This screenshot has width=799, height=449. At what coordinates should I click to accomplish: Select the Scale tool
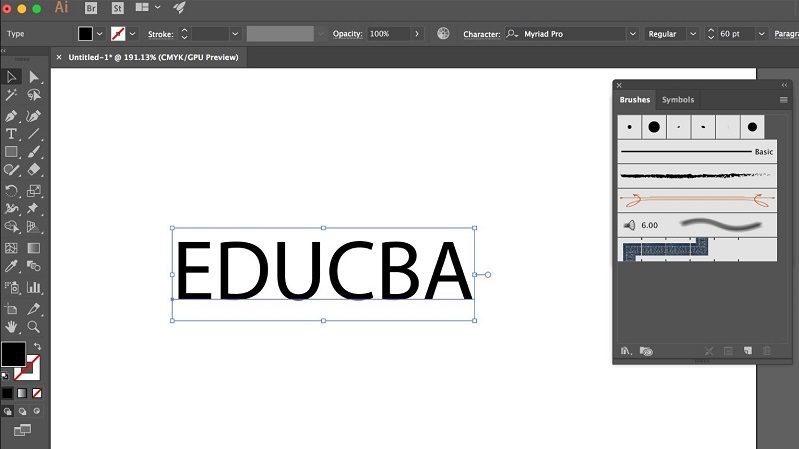coord(34,191)
